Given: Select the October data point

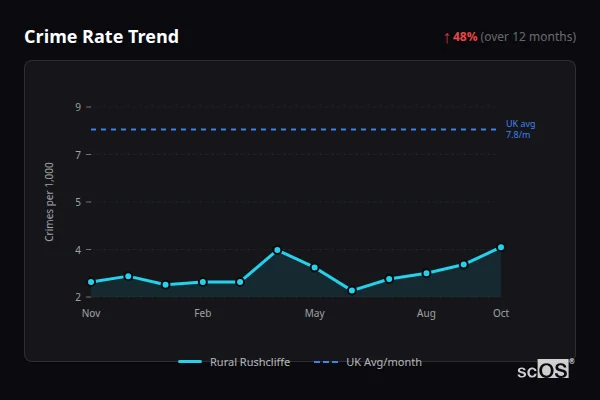Looking at the screenshot, I should pyautogui.click(x=501, y=248).
